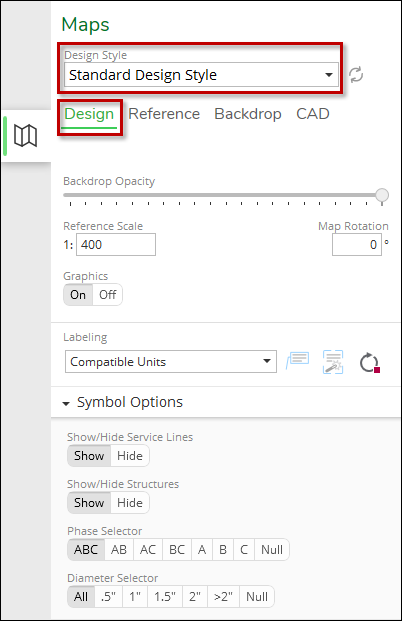Switch to the Backdrop tab
This screenshot has width=402, height=621.
248,114
